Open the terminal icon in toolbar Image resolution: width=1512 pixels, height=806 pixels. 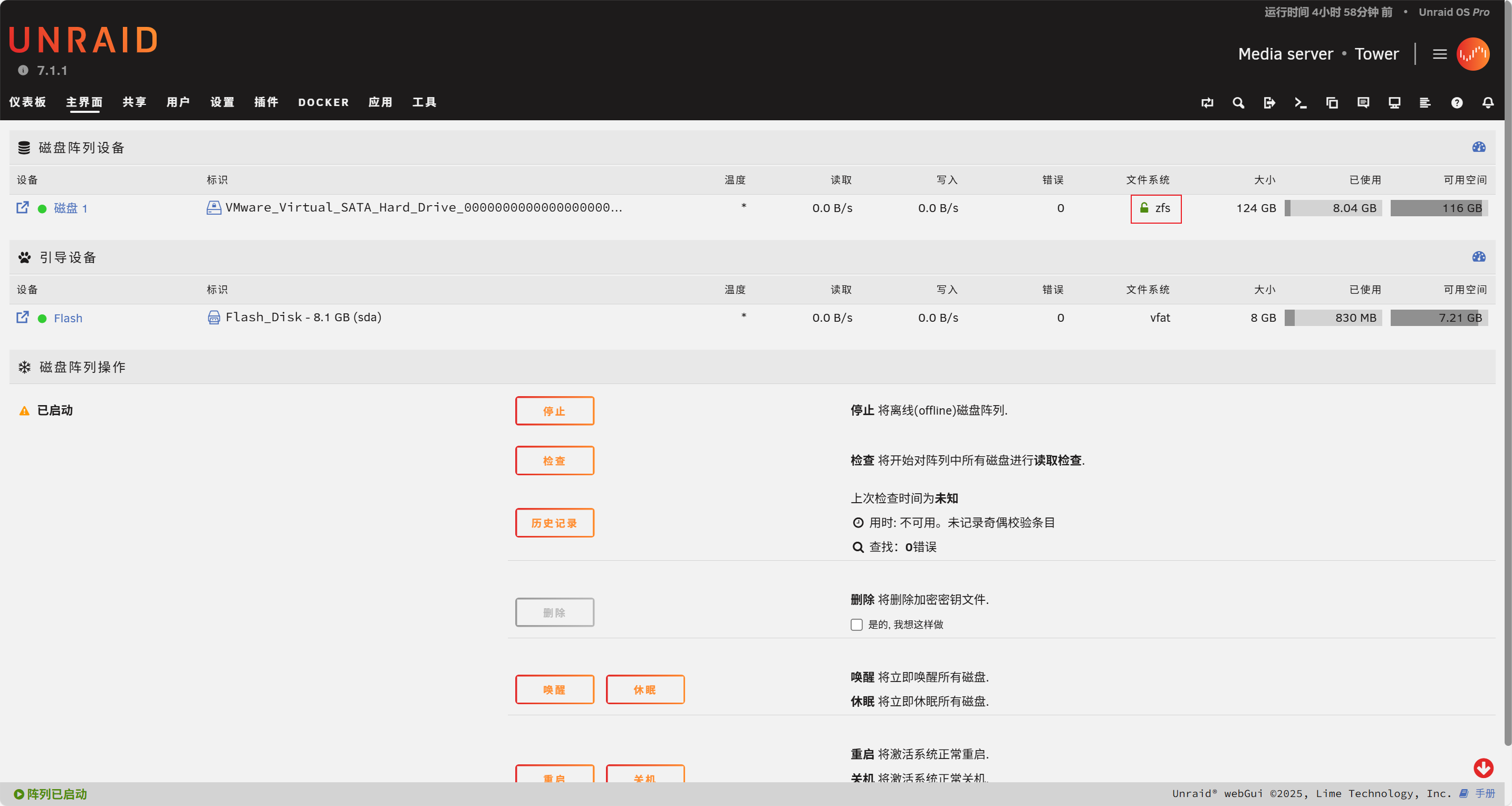[1300, 103]
